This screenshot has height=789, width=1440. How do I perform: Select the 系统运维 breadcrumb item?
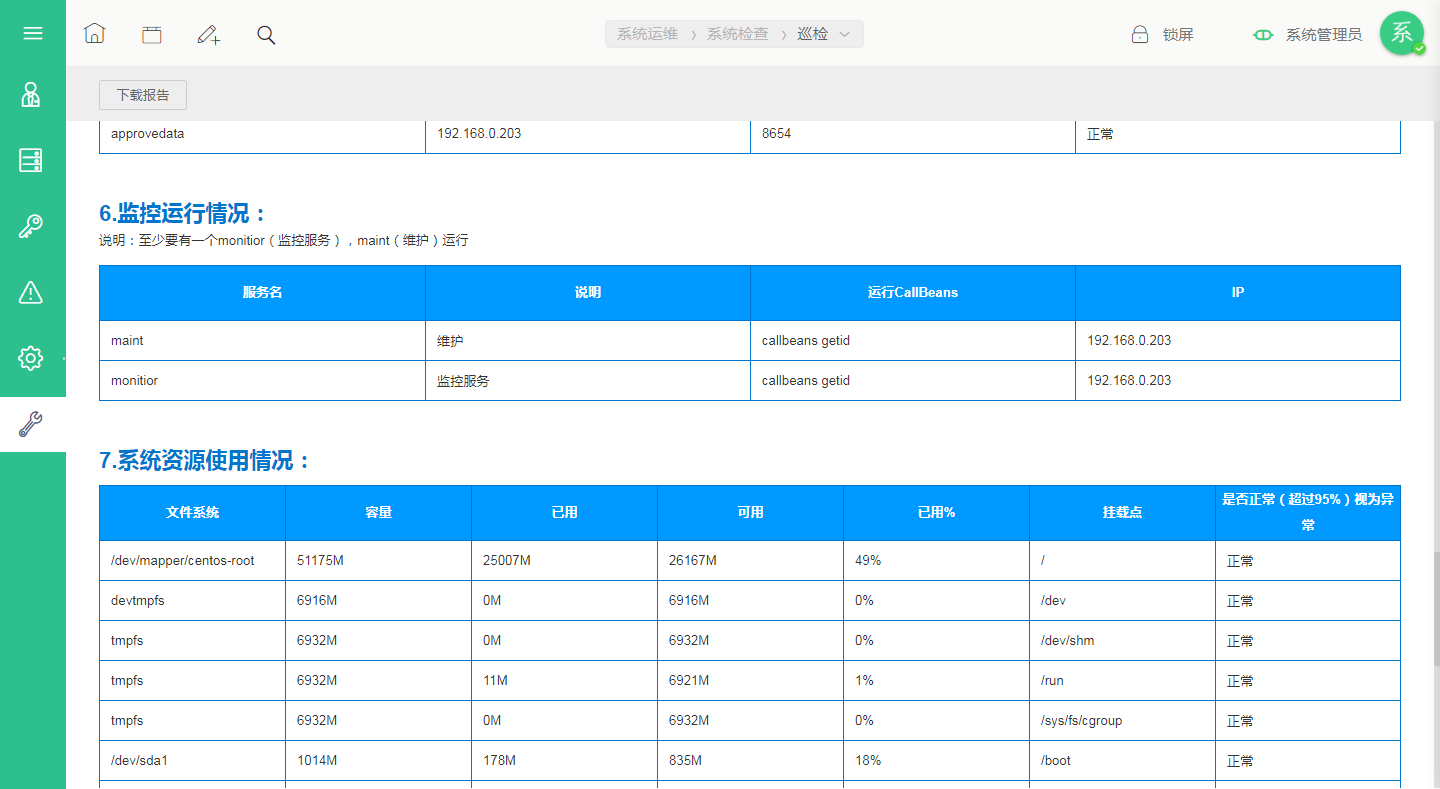pos(647,34)
